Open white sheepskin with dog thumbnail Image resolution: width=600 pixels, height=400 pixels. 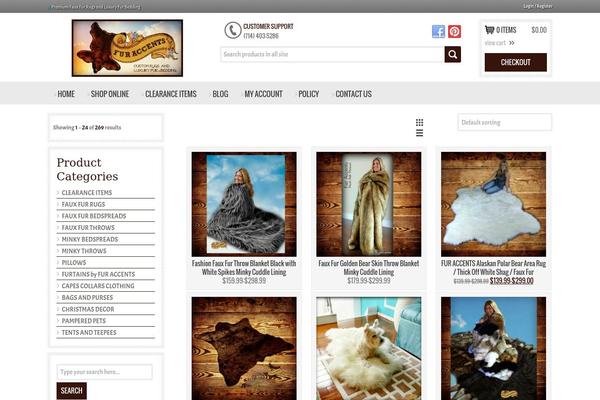coord(369,348)
